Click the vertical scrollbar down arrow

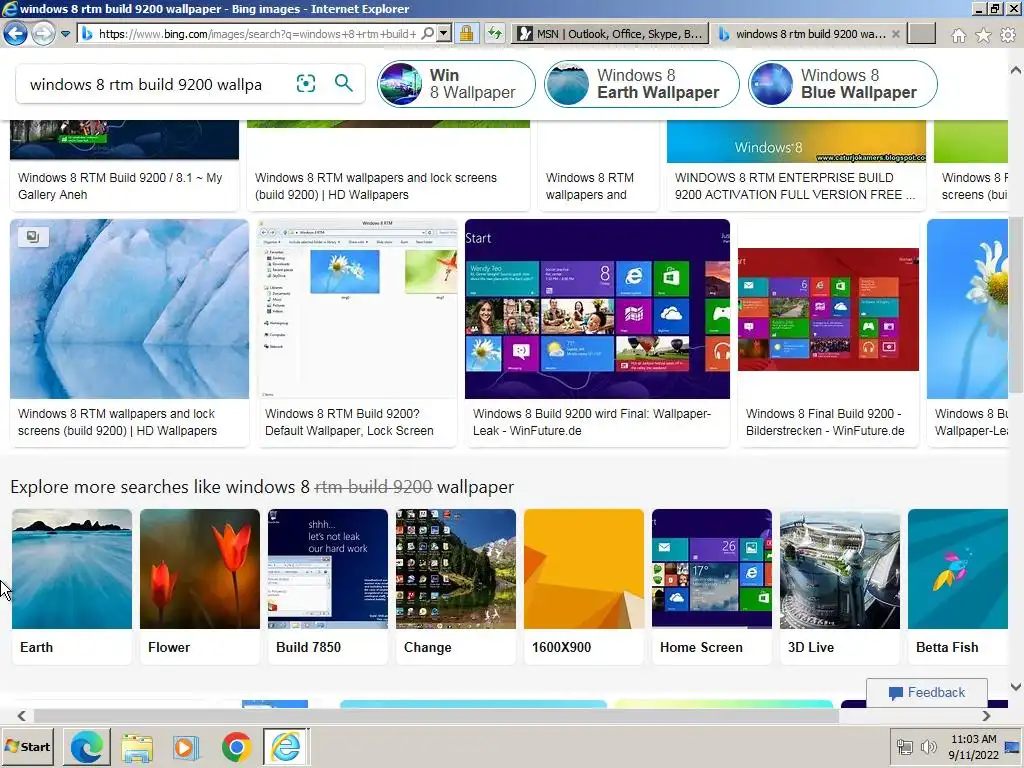1016,686
